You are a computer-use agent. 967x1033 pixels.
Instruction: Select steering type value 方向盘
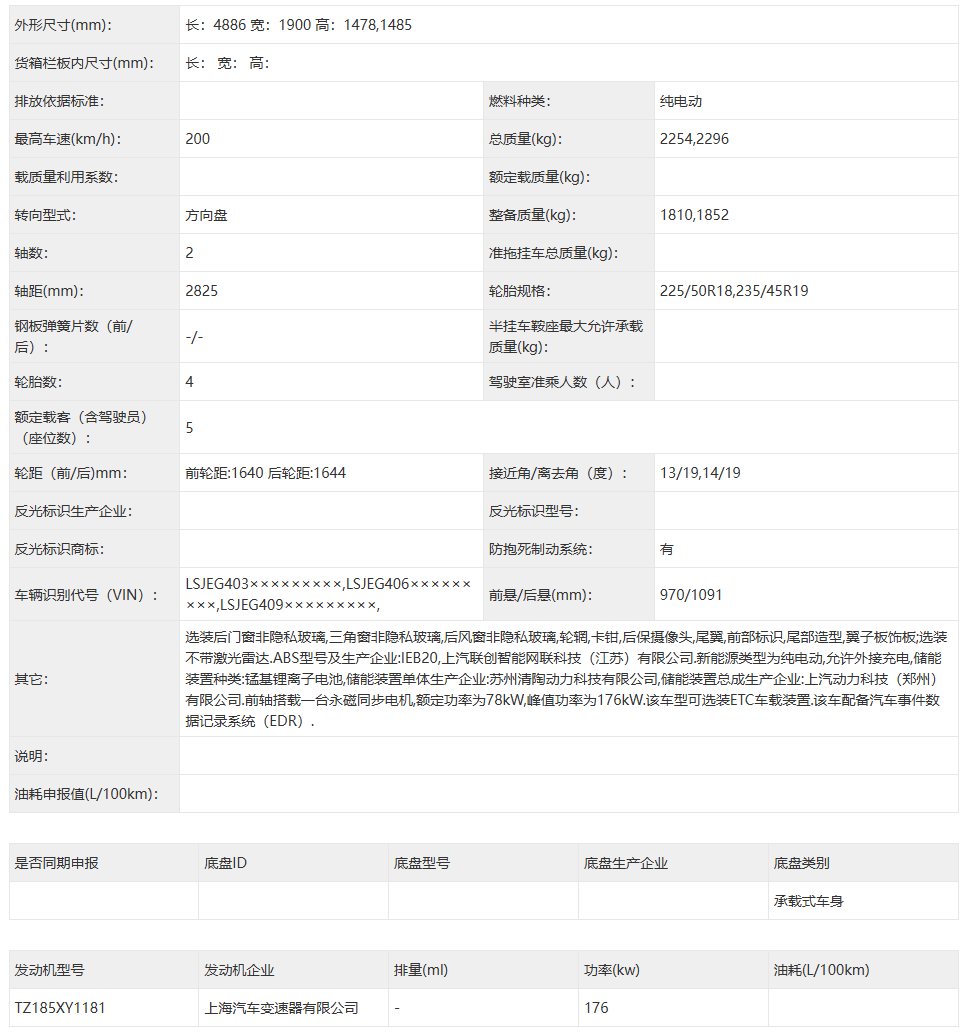tap(207, 215)
